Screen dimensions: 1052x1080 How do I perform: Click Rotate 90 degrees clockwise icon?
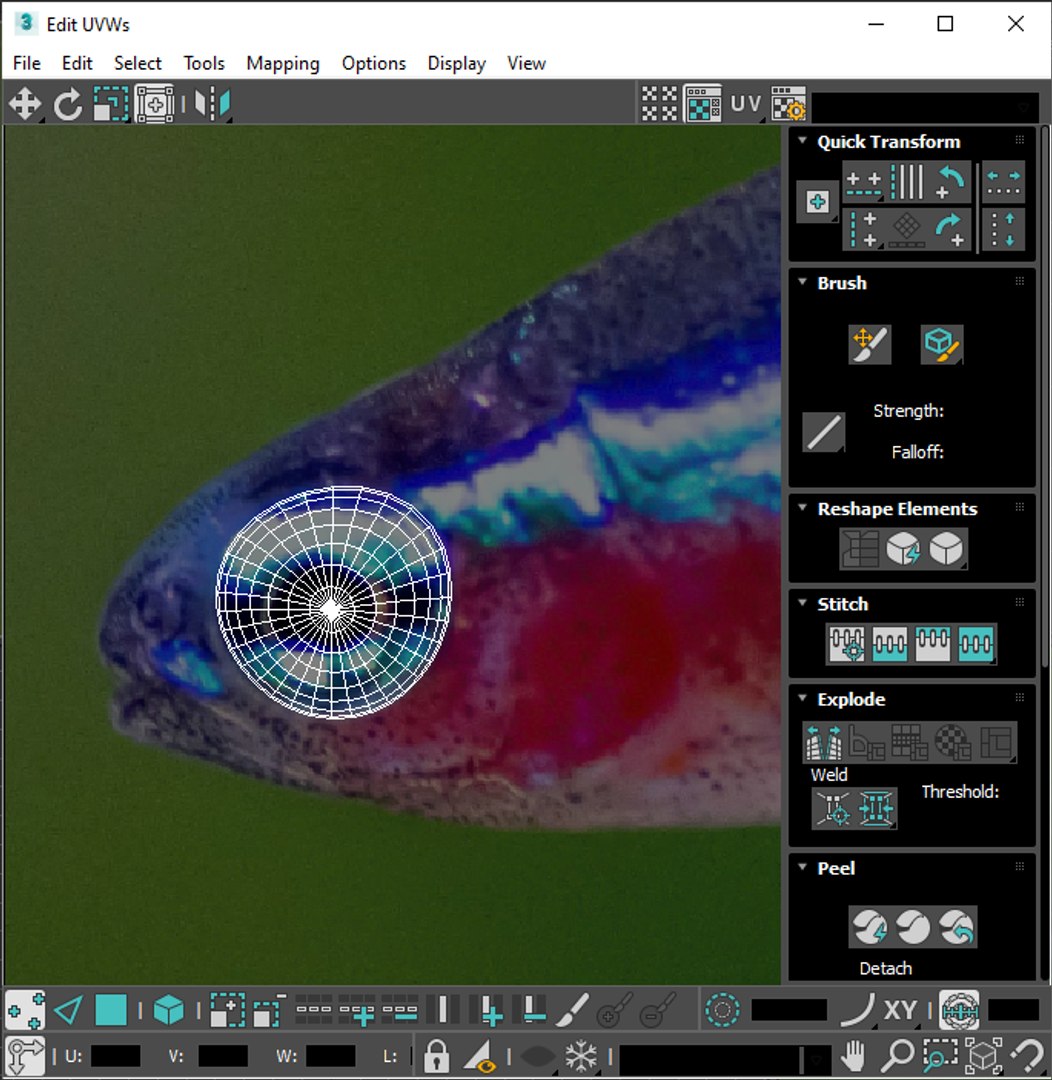949,229
